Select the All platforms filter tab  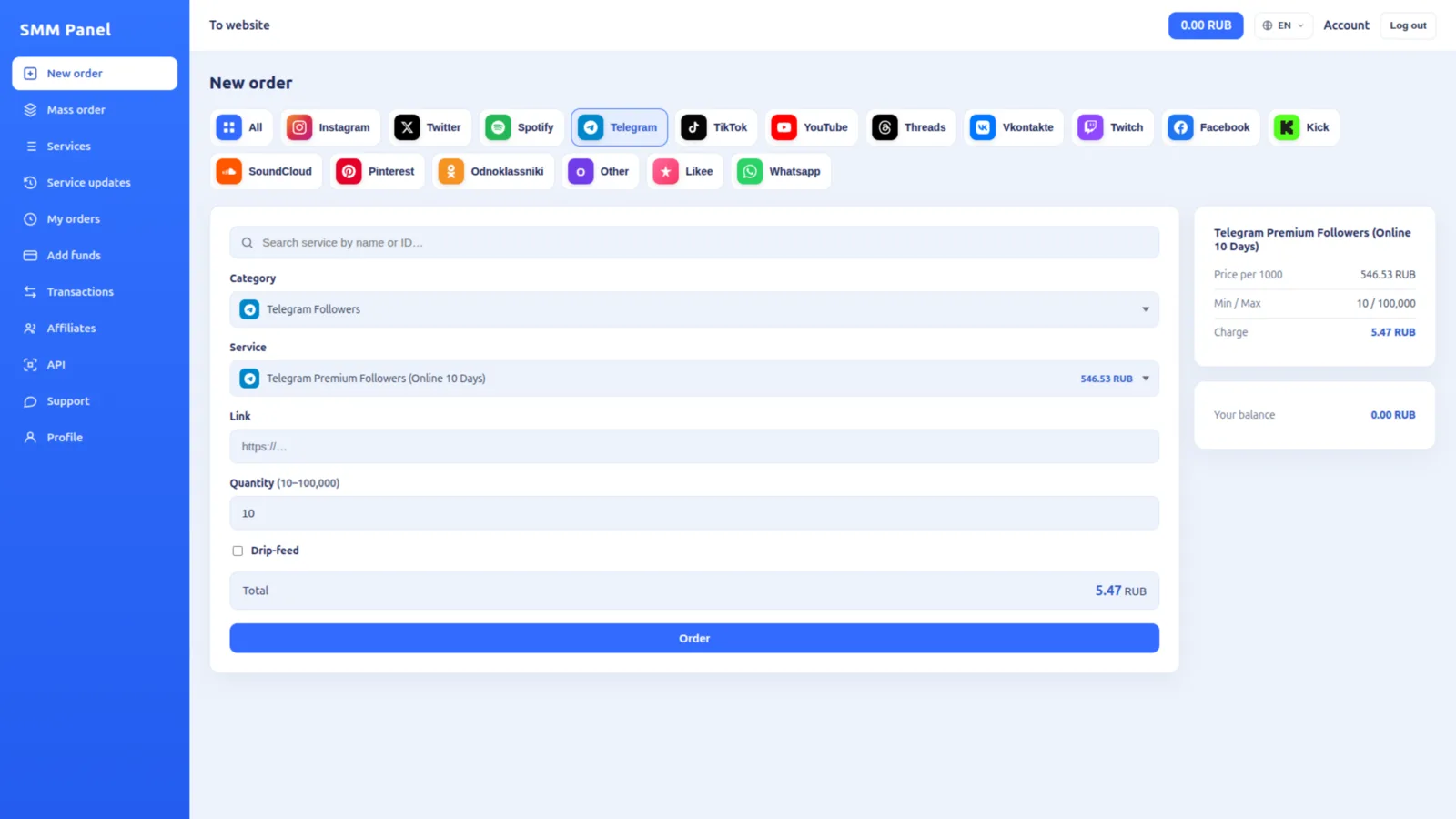pos(242,127)
